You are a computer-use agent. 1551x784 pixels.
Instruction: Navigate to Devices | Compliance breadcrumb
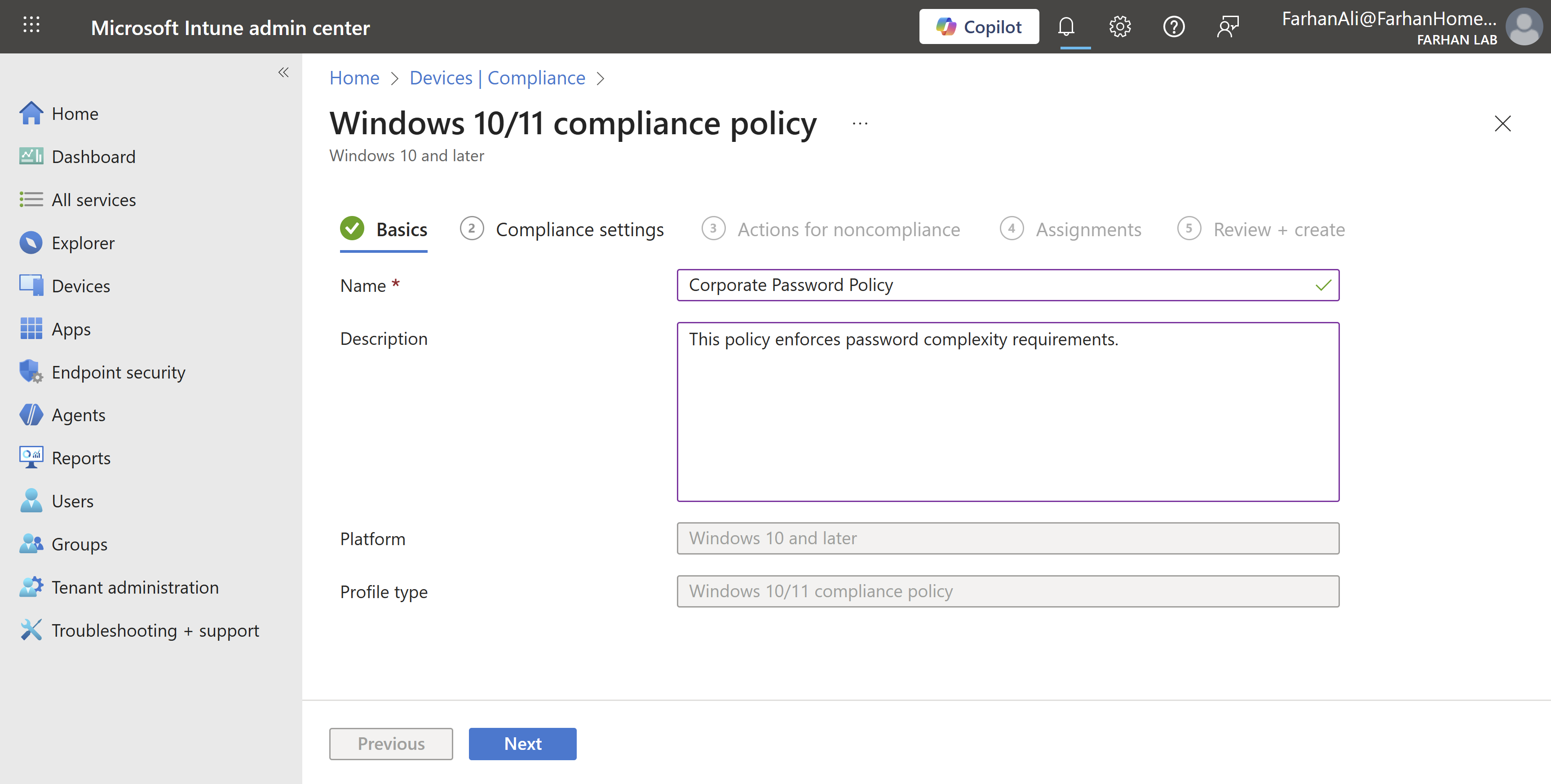[x=497, y=78]
